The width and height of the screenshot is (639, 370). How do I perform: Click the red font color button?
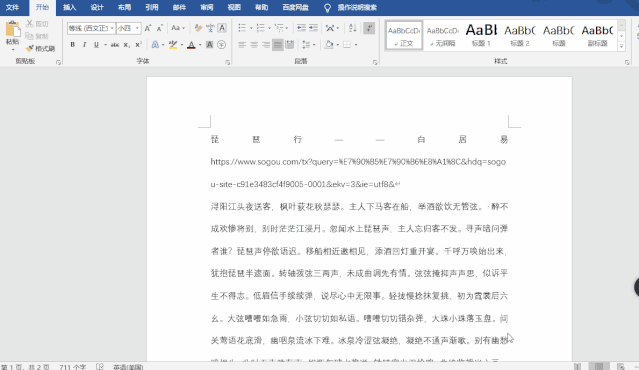pos(191,45)
